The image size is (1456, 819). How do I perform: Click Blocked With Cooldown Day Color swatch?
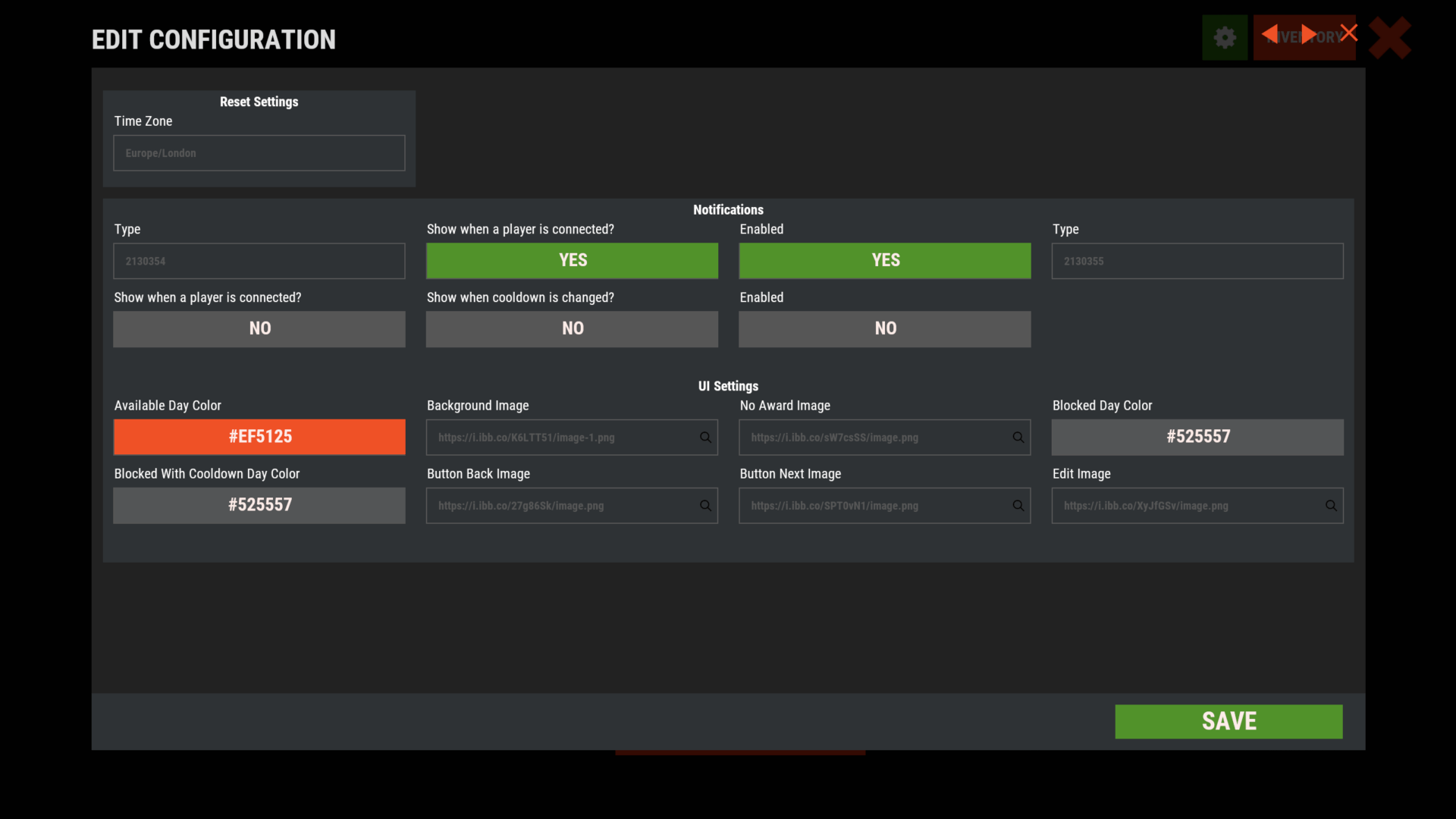click(x=259, y=505)
